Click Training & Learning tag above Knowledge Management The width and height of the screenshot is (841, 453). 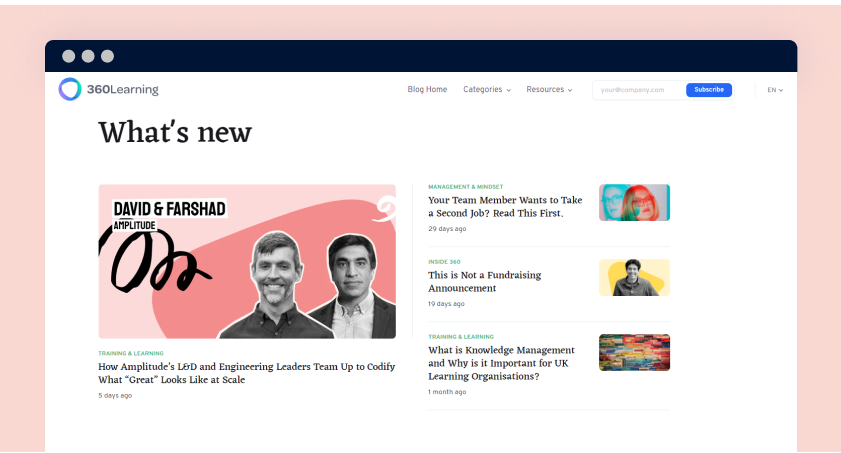tap(461, 337)
